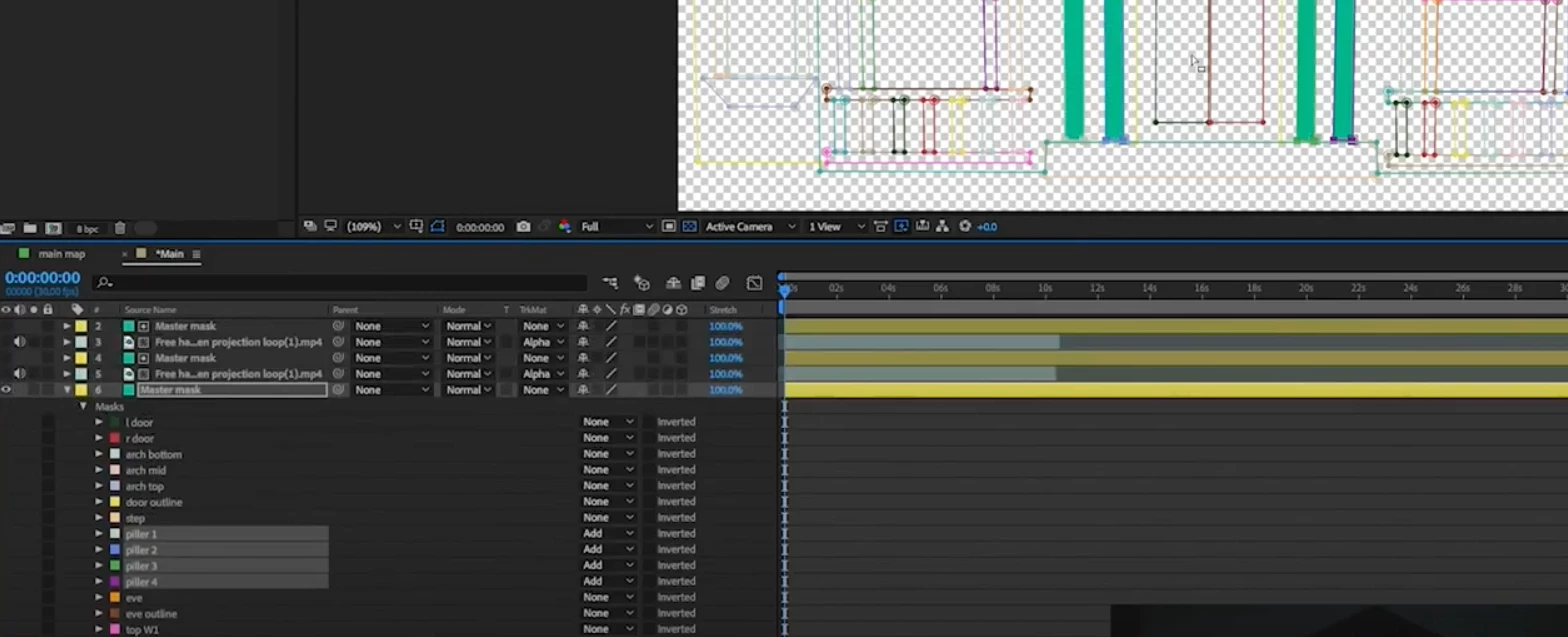This screenshot has width=1568, height=637.
Task: Open the Graph Editor in timeline
Action: point(754,283)
